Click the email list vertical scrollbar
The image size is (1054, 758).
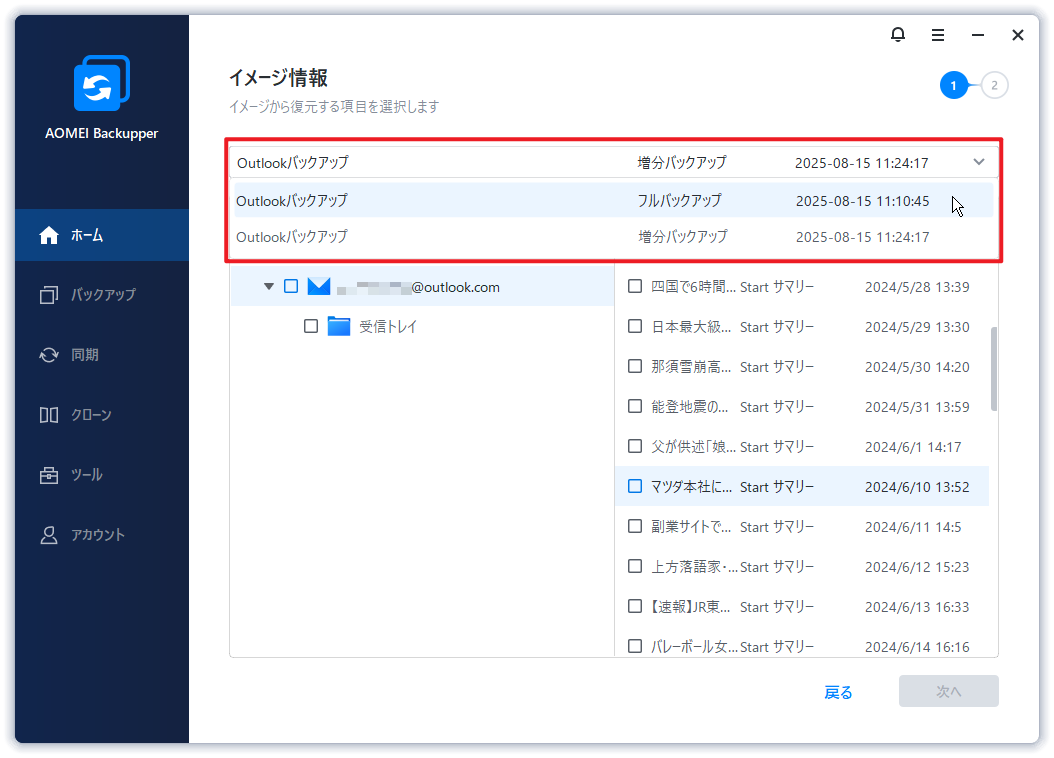[x=994, y=368]
